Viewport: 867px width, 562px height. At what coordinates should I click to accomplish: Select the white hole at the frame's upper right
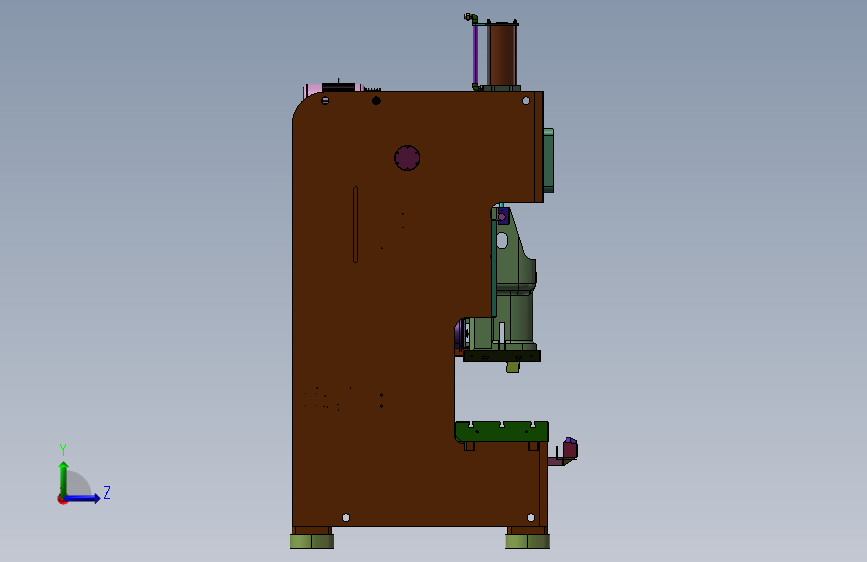(526, 101)
